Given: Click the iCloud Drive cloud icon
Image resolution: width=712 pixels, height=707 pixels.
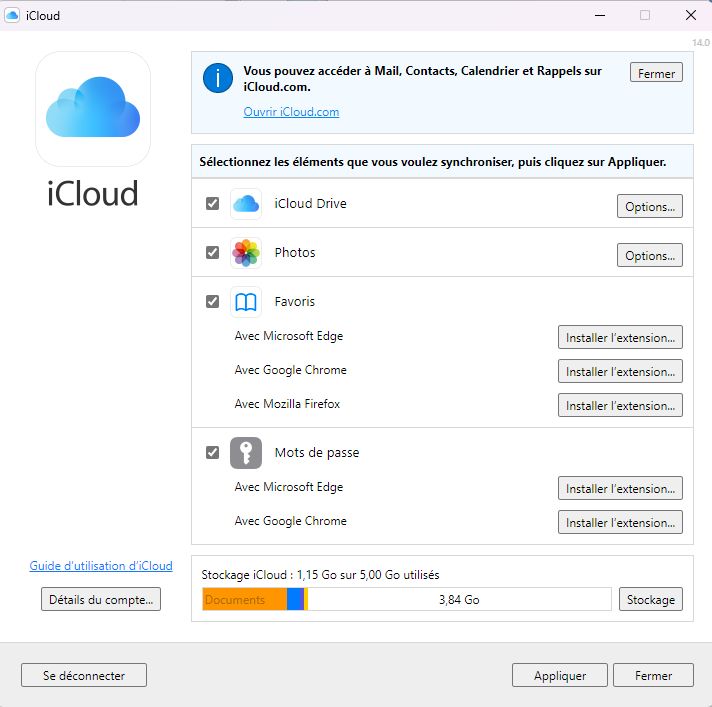Looking at the screenshot, I should point(246,204).
